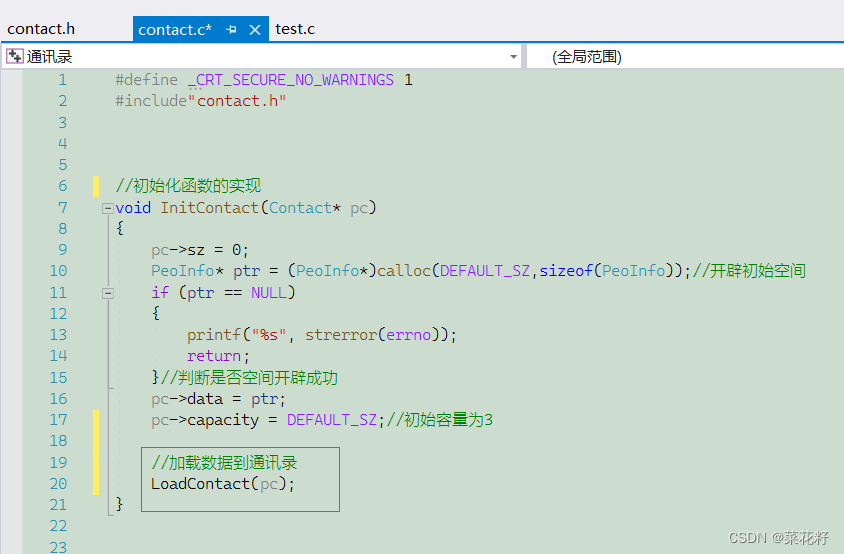Click pc->sz = 0; on line 9
844x554 pixels.
(x=200, y=250)
